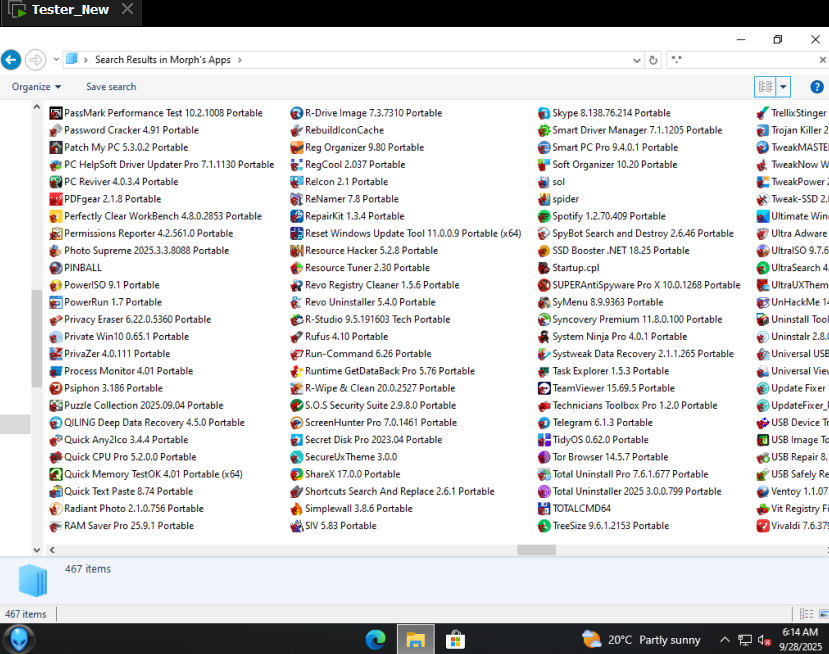Select the Process Monitor 4.01 icon
This screenshot has width=829, height=654.
[x=56, y=371]
